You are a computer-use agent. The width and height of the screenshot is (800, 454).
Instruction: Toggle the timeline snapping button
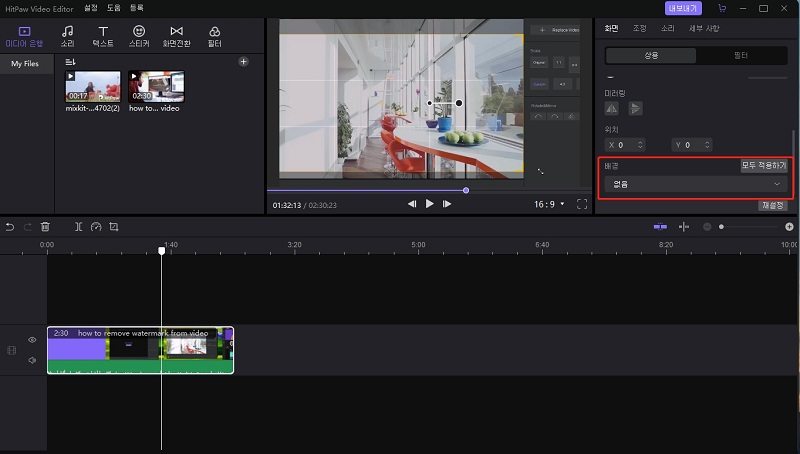660,227
